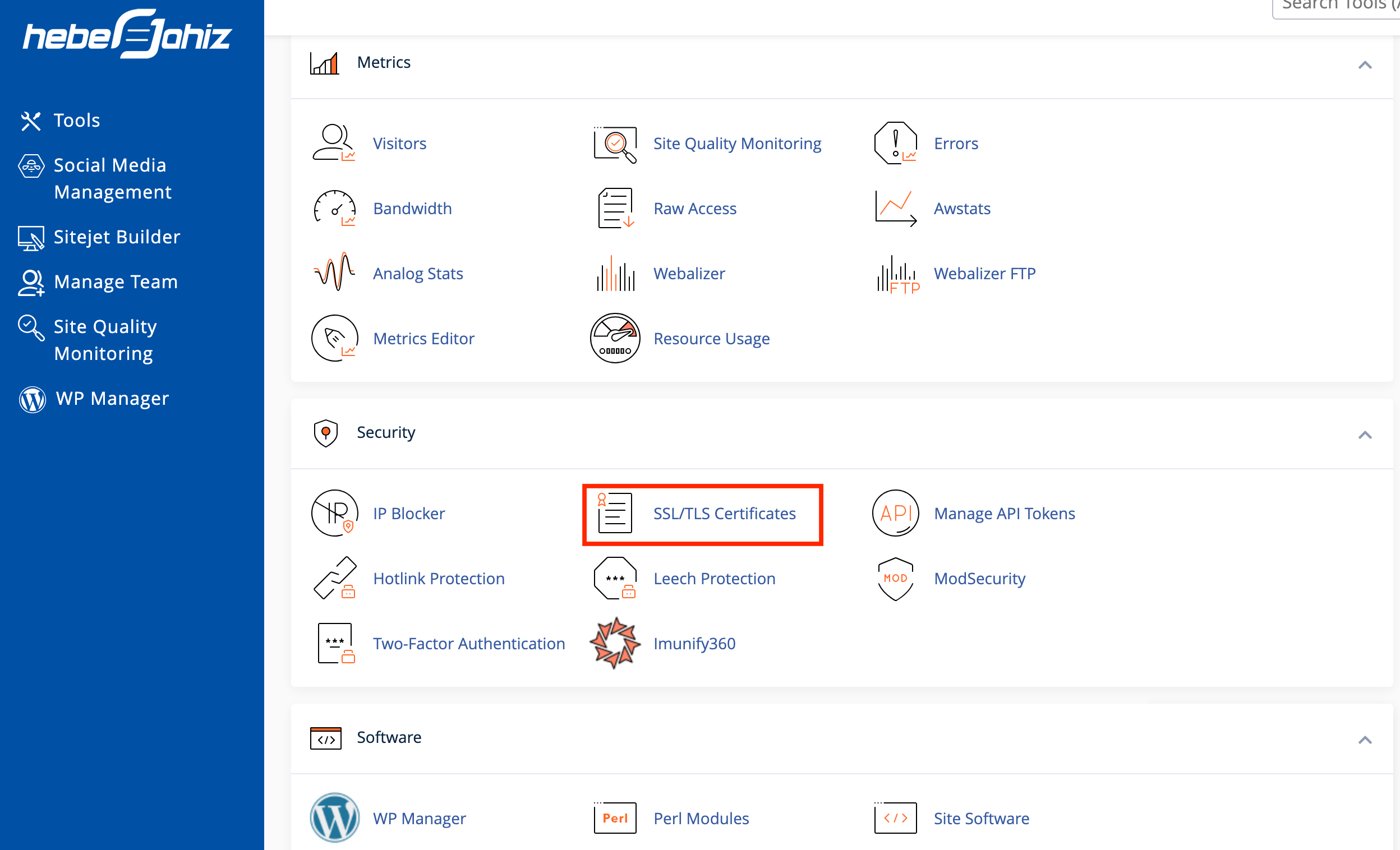
Task: Open the Errors octagon icon
Action: [x=895, y=143]
